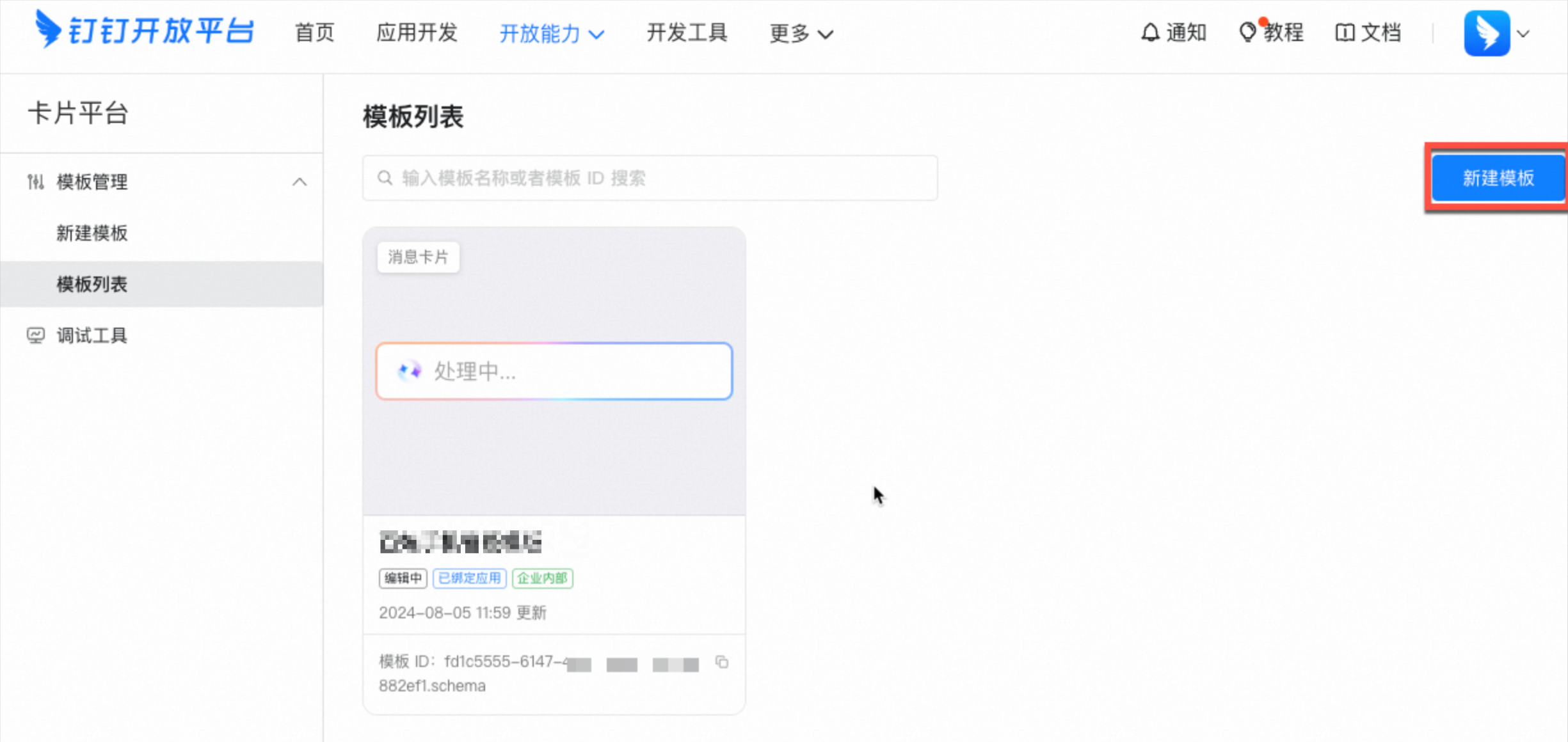Select 应用开发 in the top navigation
This screenshot has width=1568, height=742.
pyautogui.click(x=417, y=33)
